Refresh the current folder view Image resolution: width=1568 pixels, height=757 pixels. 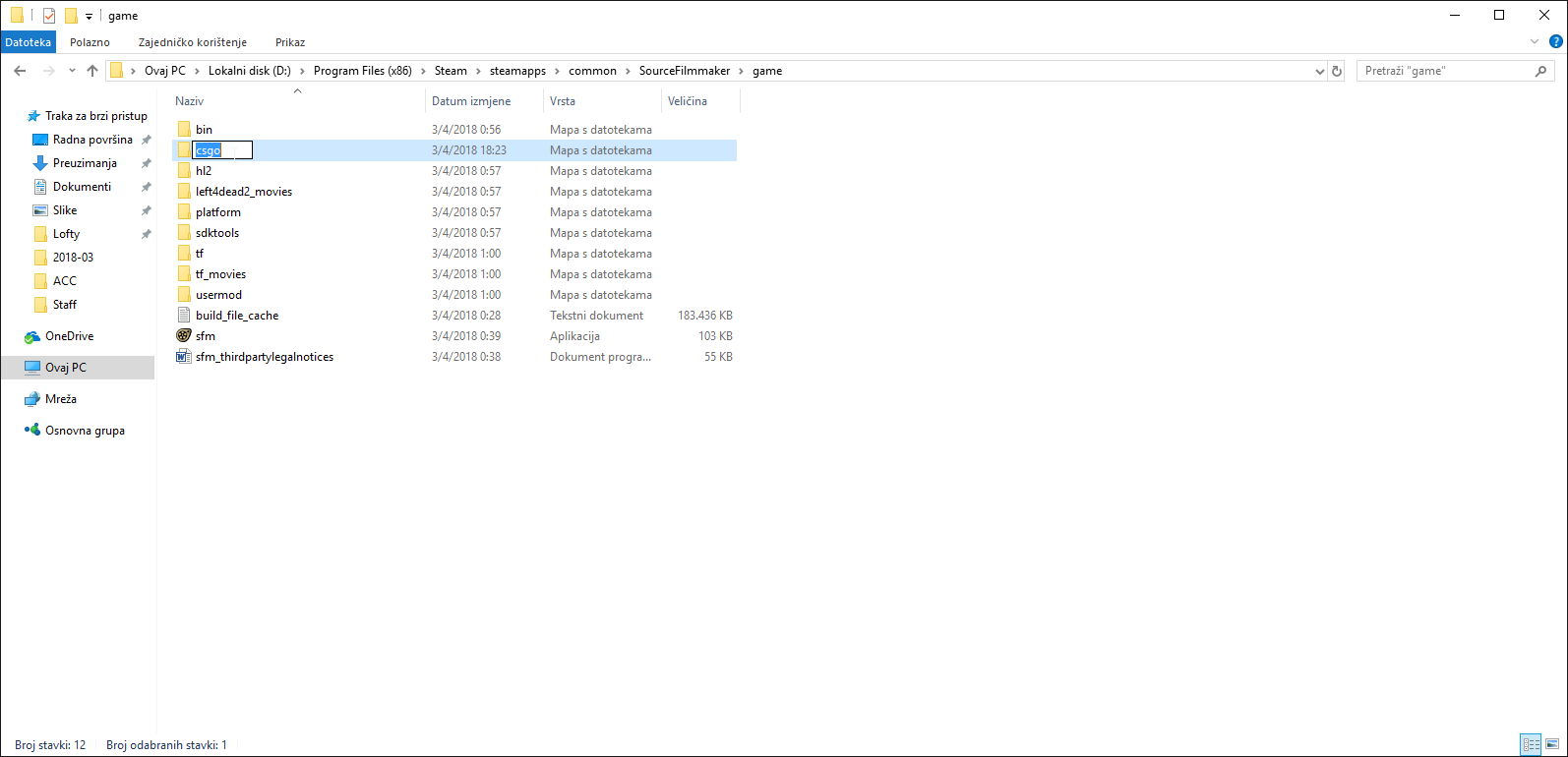(1337, 71)
